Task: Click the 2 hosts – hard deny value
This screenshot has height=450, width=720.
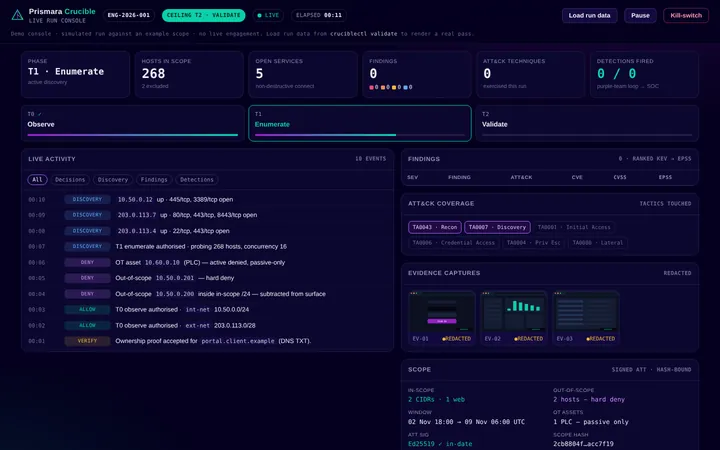Action: pyautogui.click(x=589, y=399)
